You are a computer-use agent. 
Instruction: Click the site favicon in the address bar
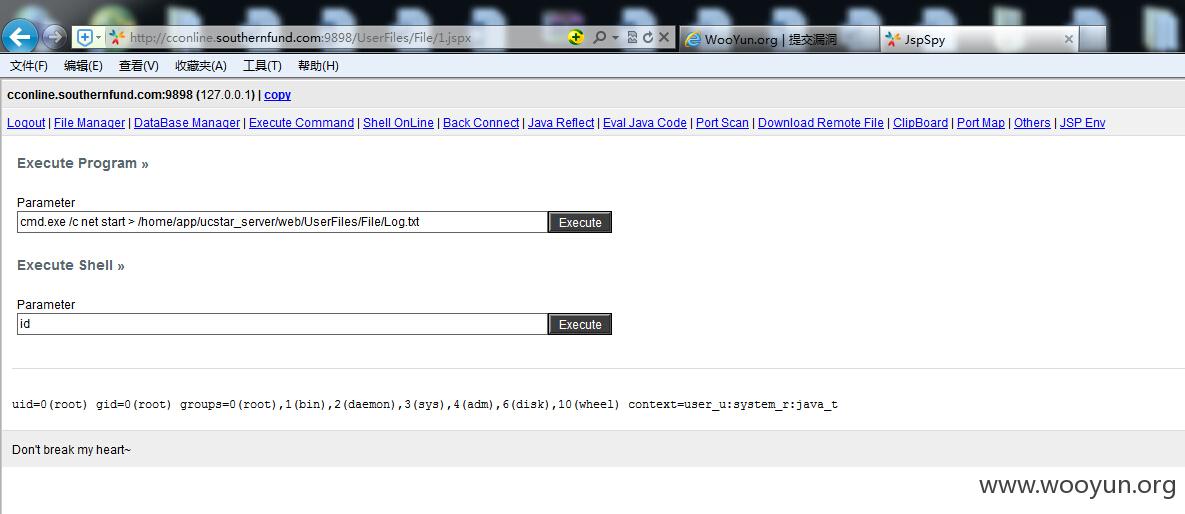116,37
